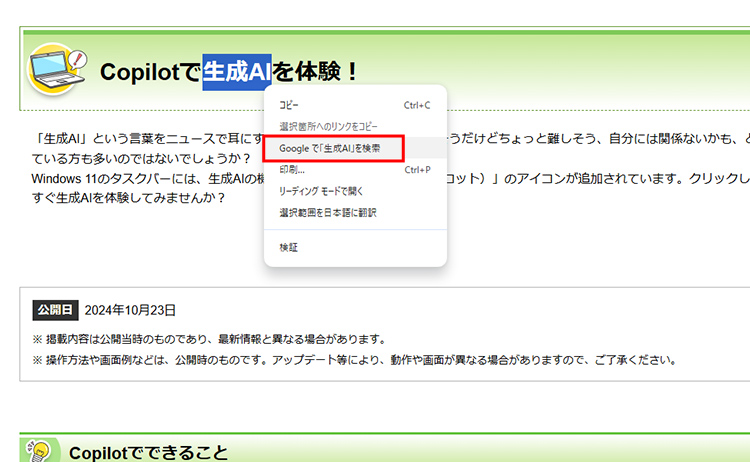Click the word Copilotで in the main heading
Image resolution: width=750 pixels, height=462 pixels.
(151, 72)
